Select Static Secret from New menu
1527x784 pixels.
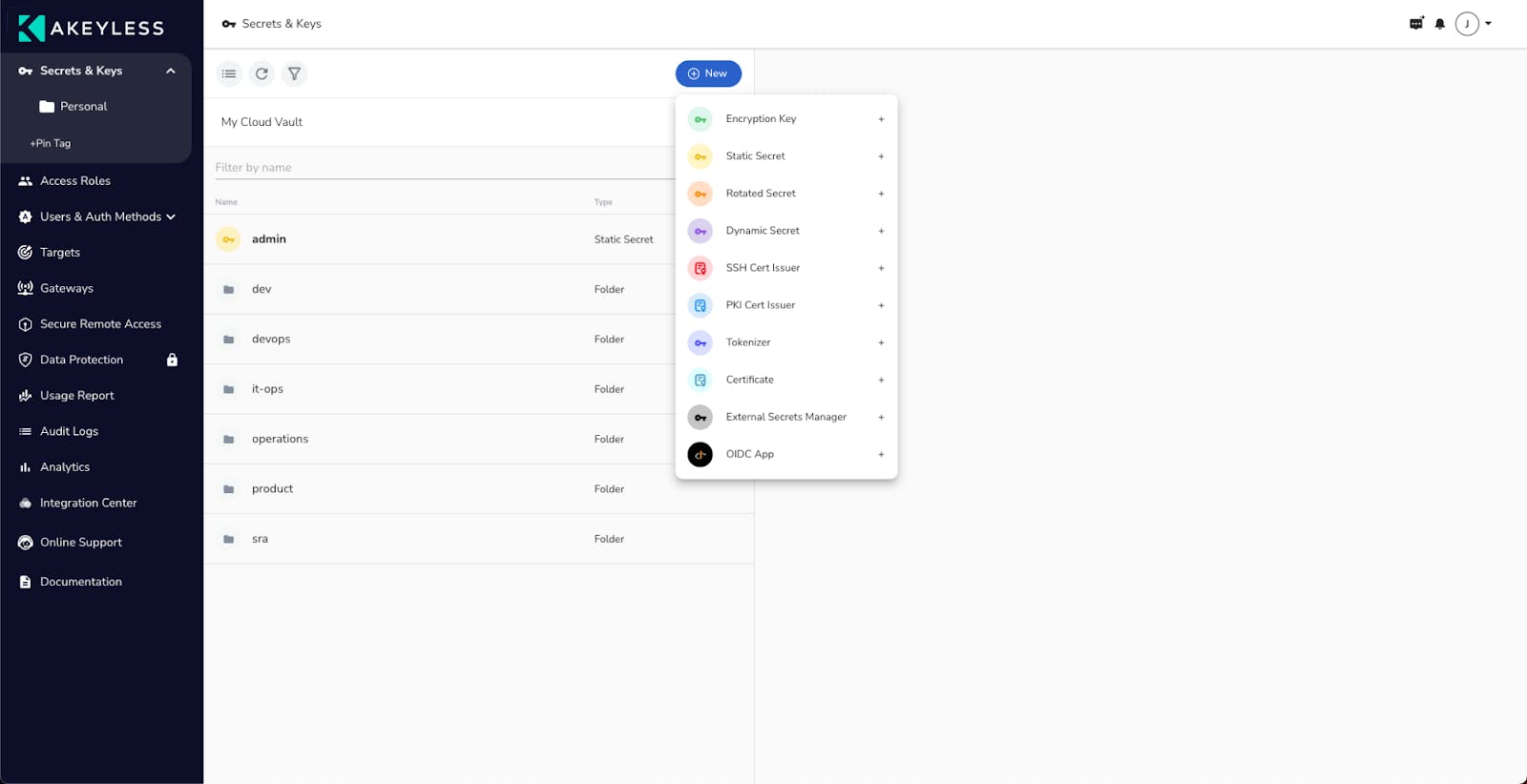pyautogui.click(x=755, y=156)
